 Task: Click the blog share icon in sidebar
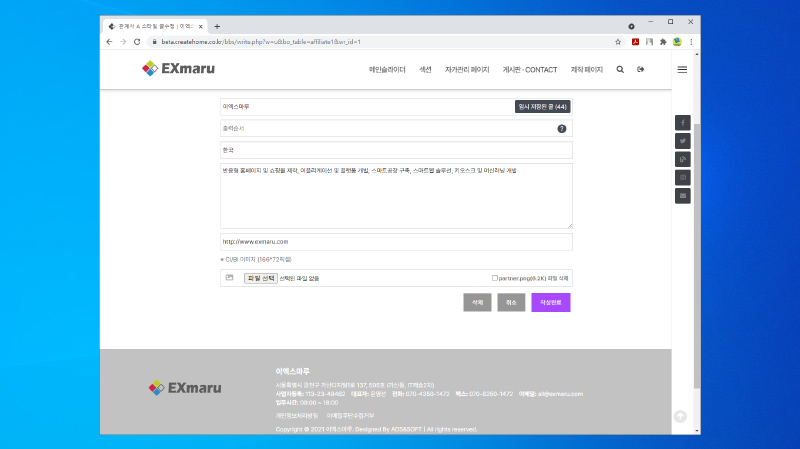click(683, 159)
